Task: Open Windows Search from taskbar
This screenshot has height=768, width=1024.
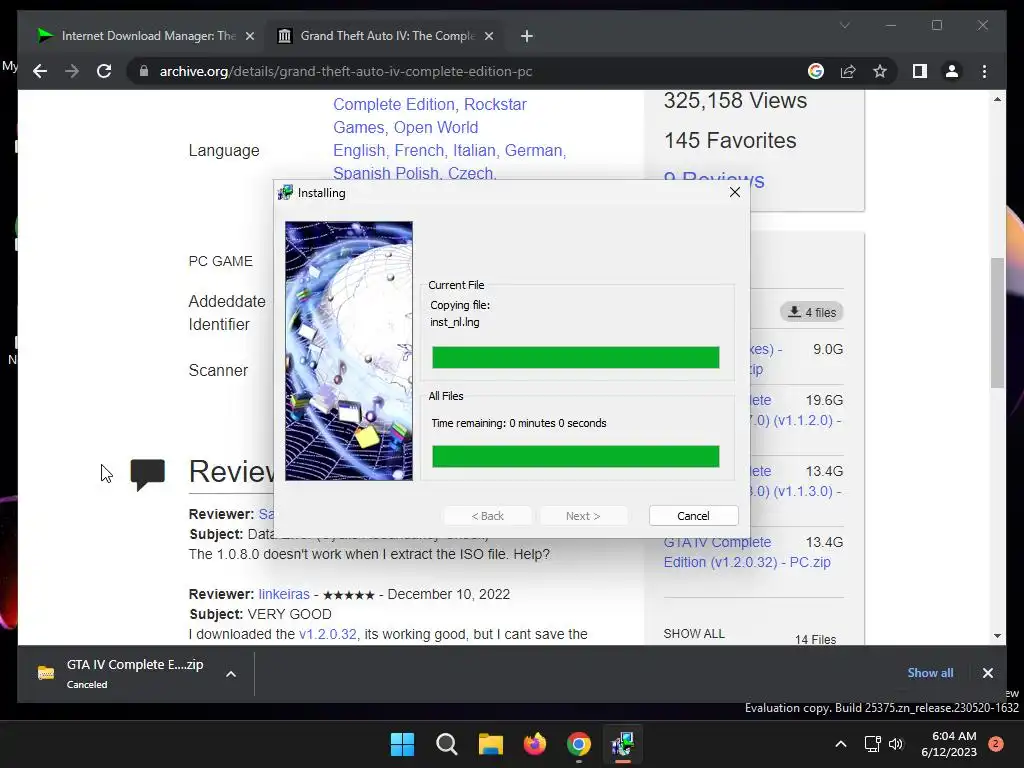Action: tap(447, 744)
